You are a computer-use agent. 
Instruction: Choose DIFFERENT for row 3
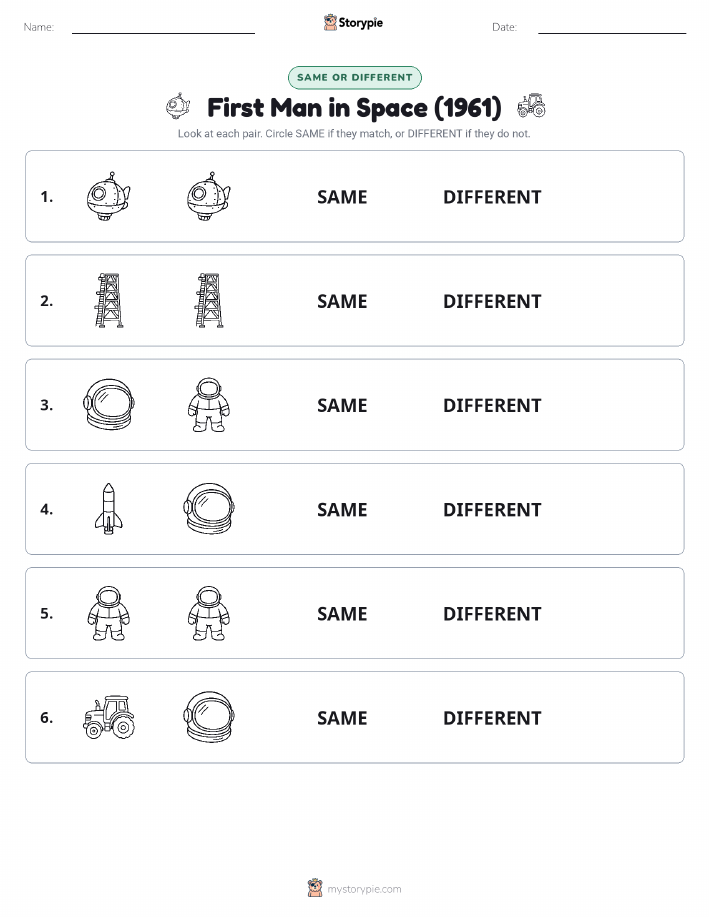coord(492,405)
